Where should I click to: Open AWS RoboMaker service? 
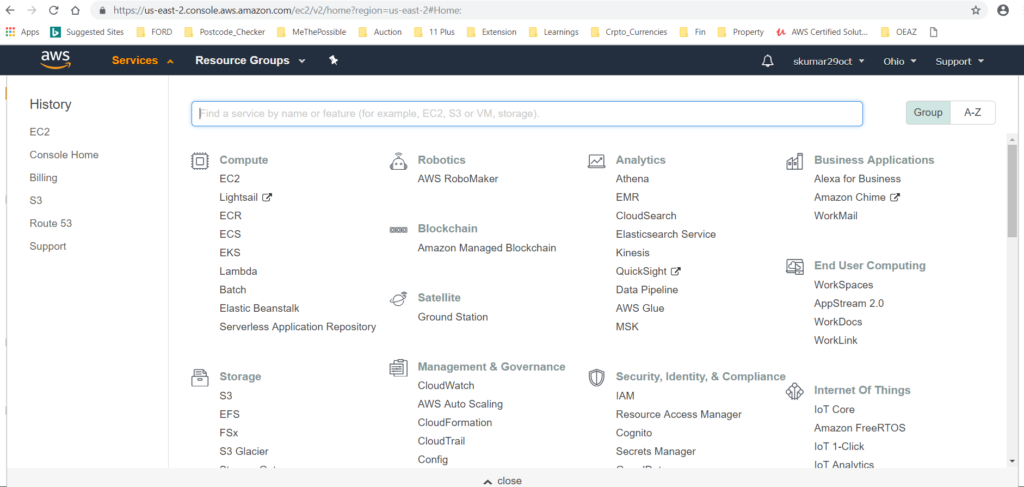458,179
